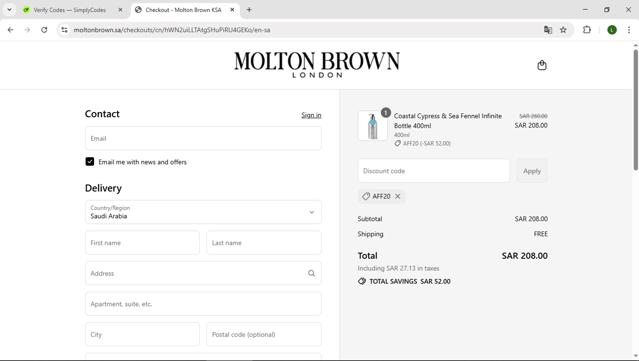
Task: Click the struck-through SAR 260.00 price
Action: (x=533, y=116)
